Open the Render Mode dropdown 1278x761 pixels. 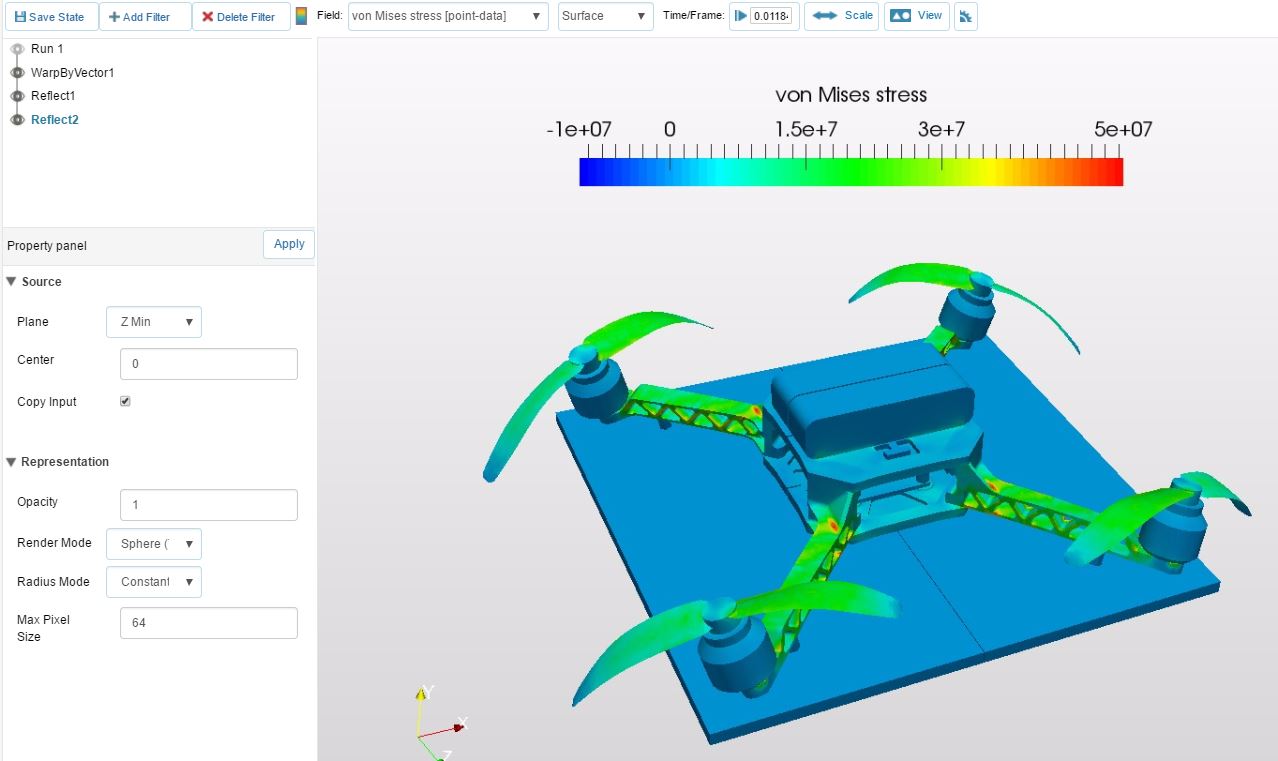[x=154, y=544]
